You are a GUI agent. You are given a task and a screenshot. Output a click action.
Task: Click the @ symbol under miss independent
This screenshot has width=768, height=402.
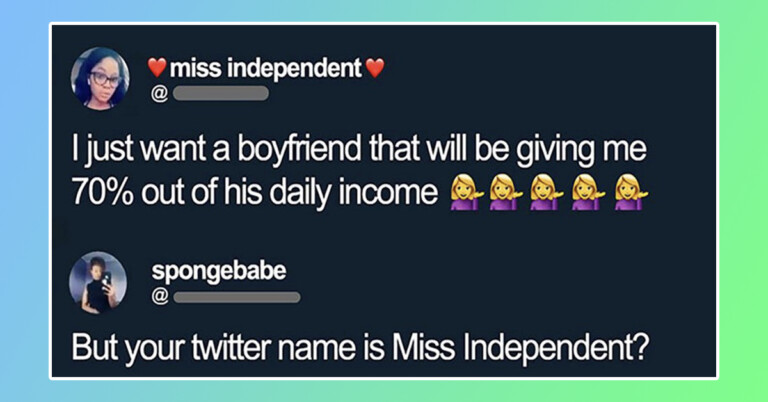(159, 94)
